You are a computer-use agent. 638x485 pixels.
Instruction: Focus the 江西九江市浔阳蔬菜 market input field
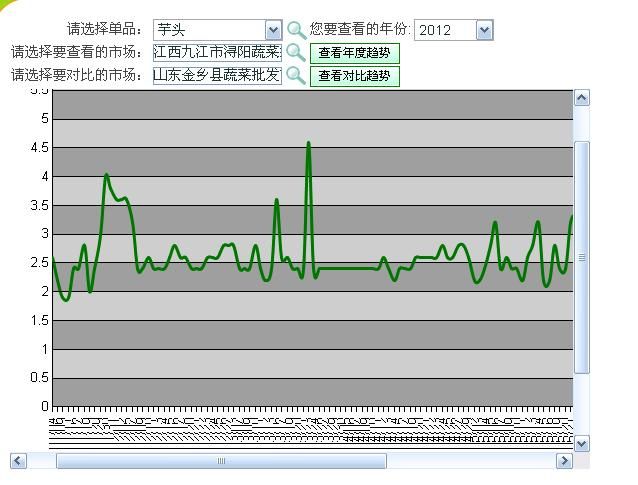pyautogui.click(x=217, y=52)
